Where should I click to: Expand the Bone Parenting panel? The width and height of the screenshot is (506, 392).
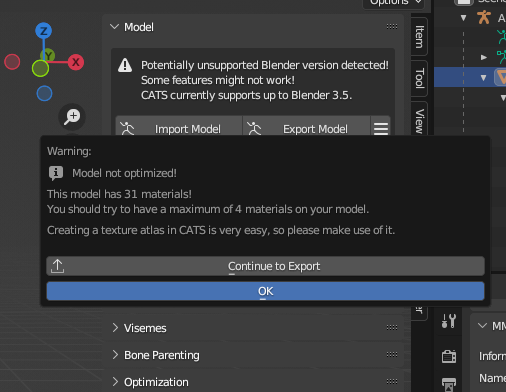(115, 355)
